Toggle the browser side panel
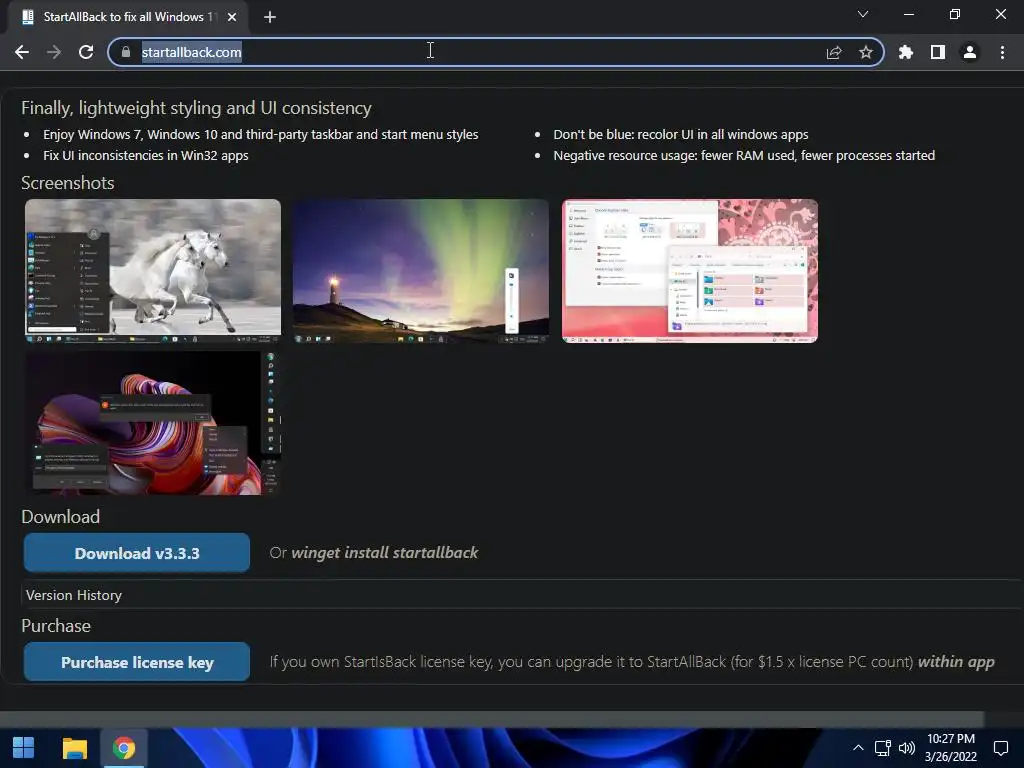Viewport: 1024px width, 768px height. (x=938, y=52)
